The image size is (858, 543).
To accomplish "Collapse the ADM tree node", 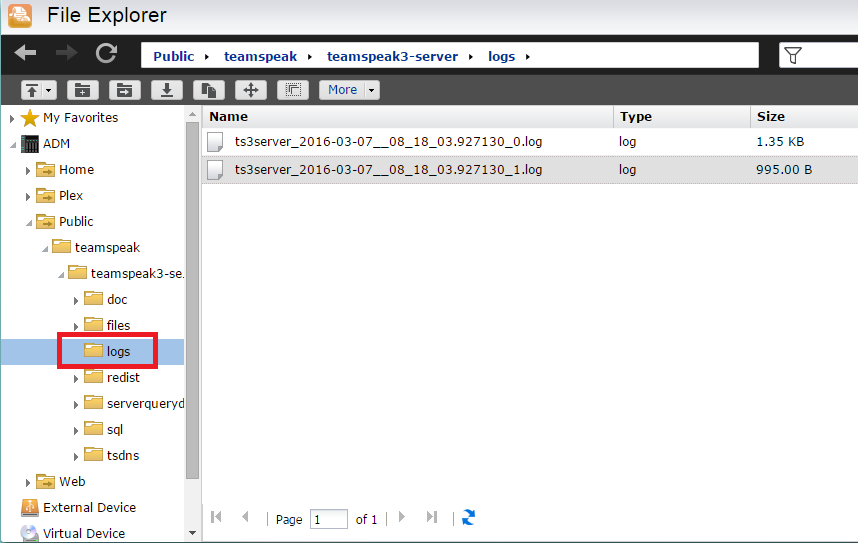I will (x=13, y=145).
